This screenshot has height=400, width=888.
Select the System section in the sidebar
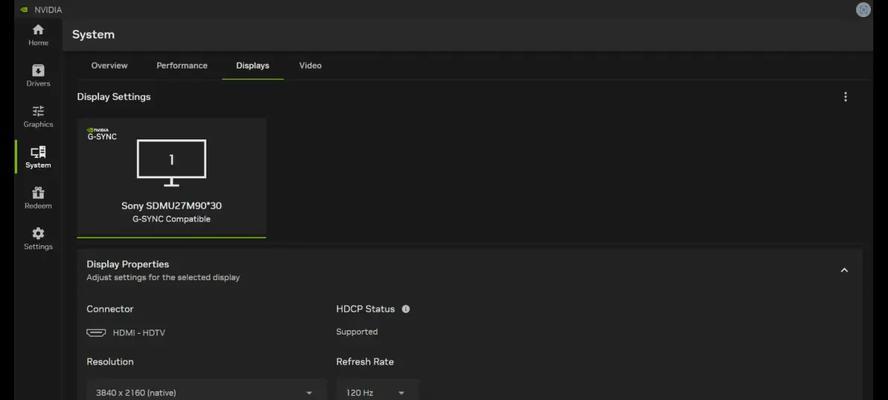pos(38,158)
